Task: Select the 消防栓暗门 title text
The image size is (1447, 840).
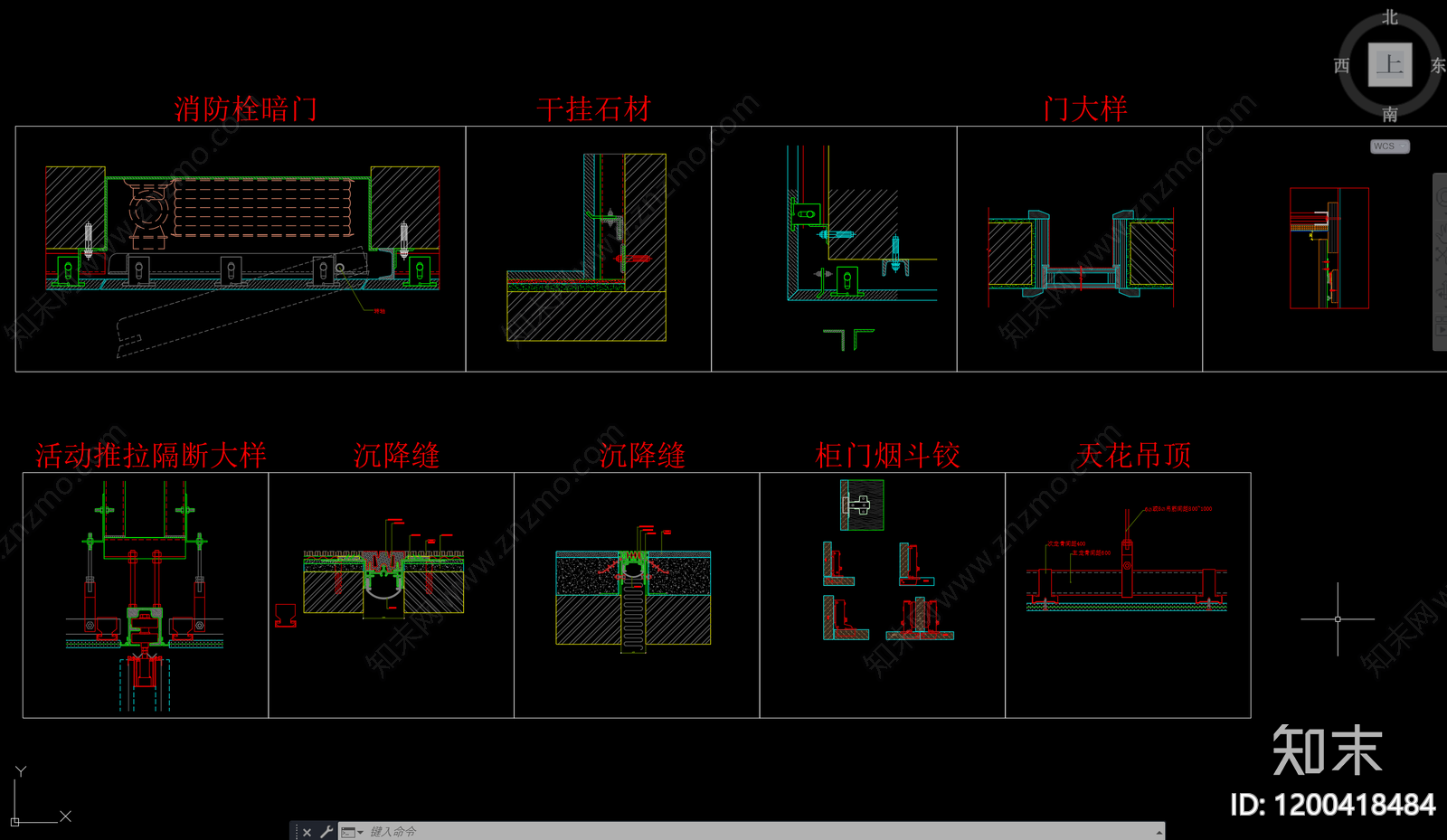Action: (x=245, y=109)
